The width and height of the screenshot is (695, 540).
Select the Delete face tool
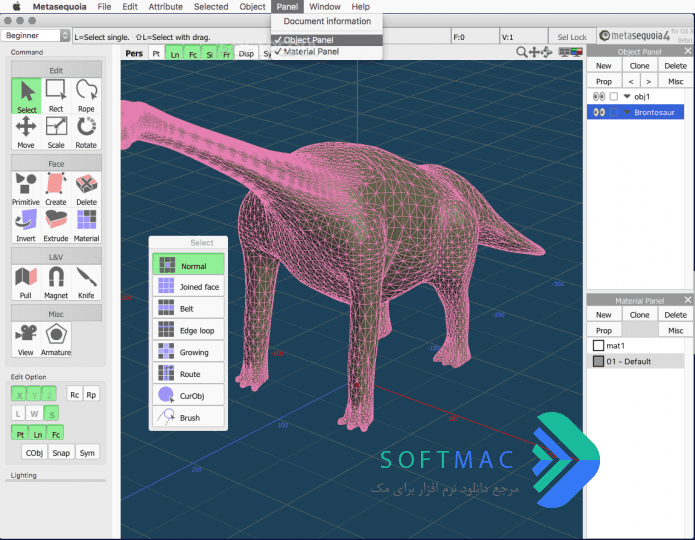point(86,189)
